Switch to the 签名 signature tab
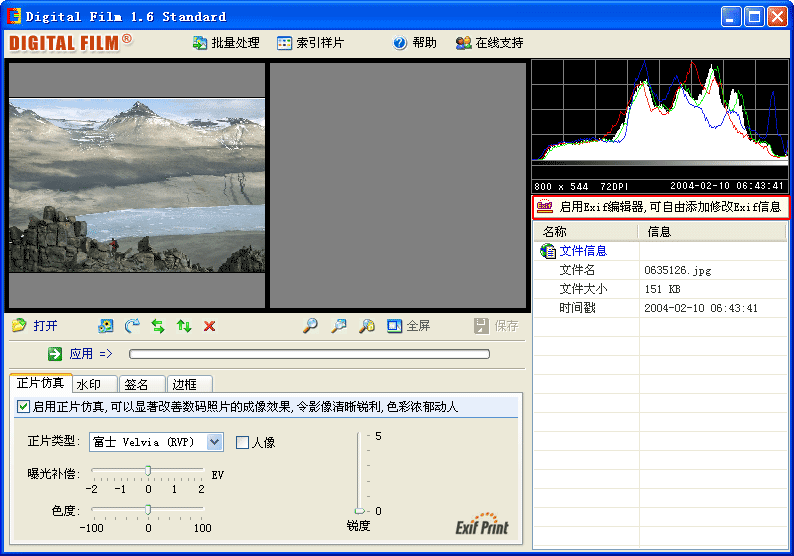Image resolution: width=794 pixels, height=556 pixels. pos(142,384)
